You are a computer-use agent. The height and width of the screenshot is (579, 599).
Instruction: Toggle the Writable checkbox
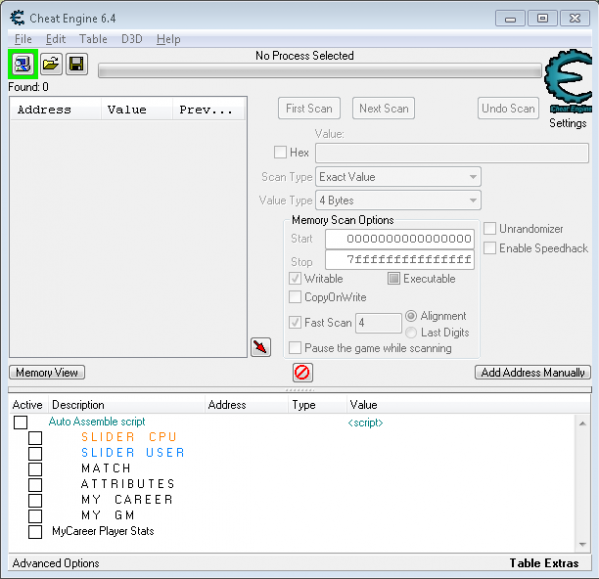click(295, 278)
